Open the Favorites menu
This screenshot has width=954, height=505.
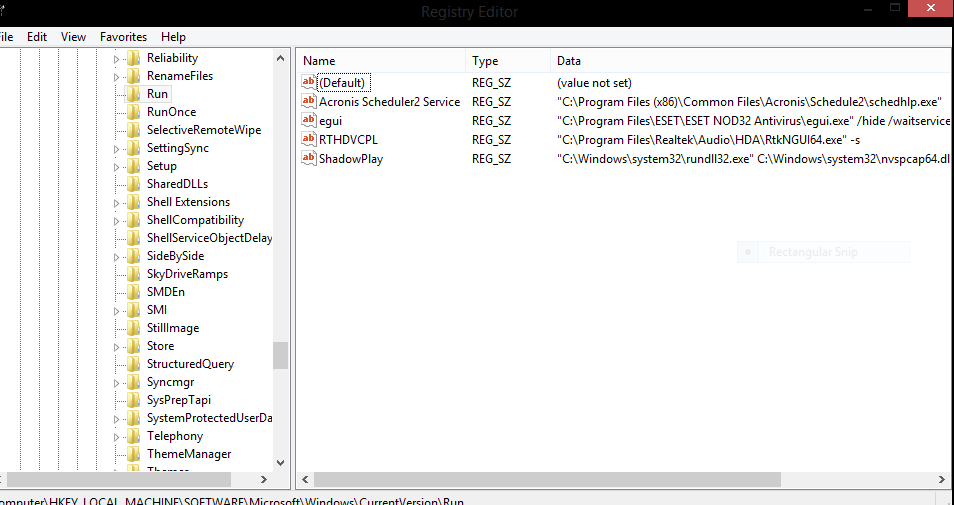coord(123,37)
